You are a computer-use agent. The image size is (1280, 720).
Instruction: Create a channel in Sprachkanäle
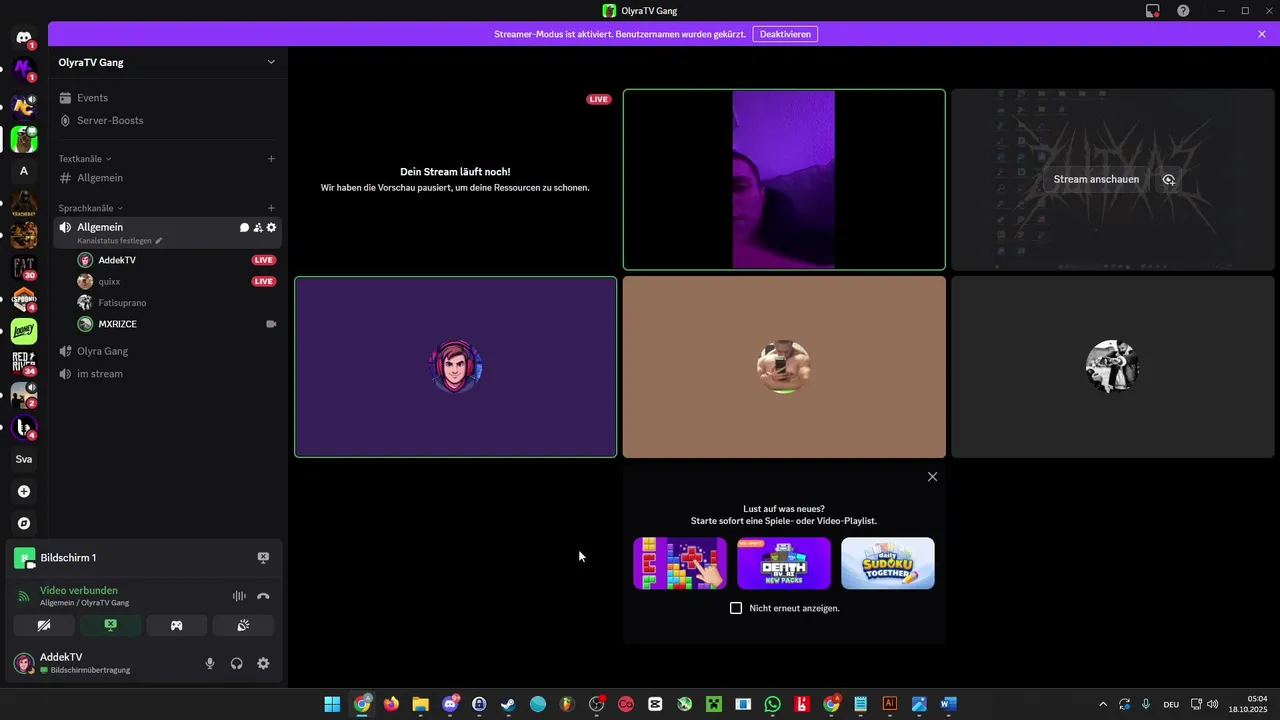click(x=271, y=208)
